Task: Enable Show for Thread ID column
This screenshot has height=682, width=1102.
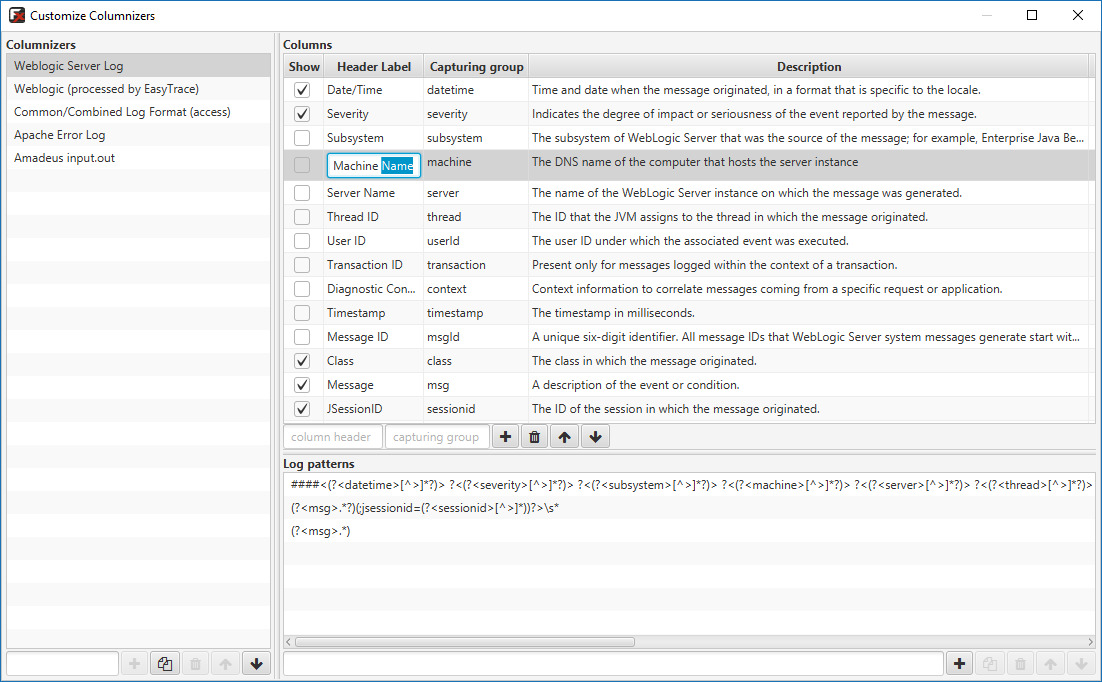Action: pyautogui.click(x=302, y=217)
